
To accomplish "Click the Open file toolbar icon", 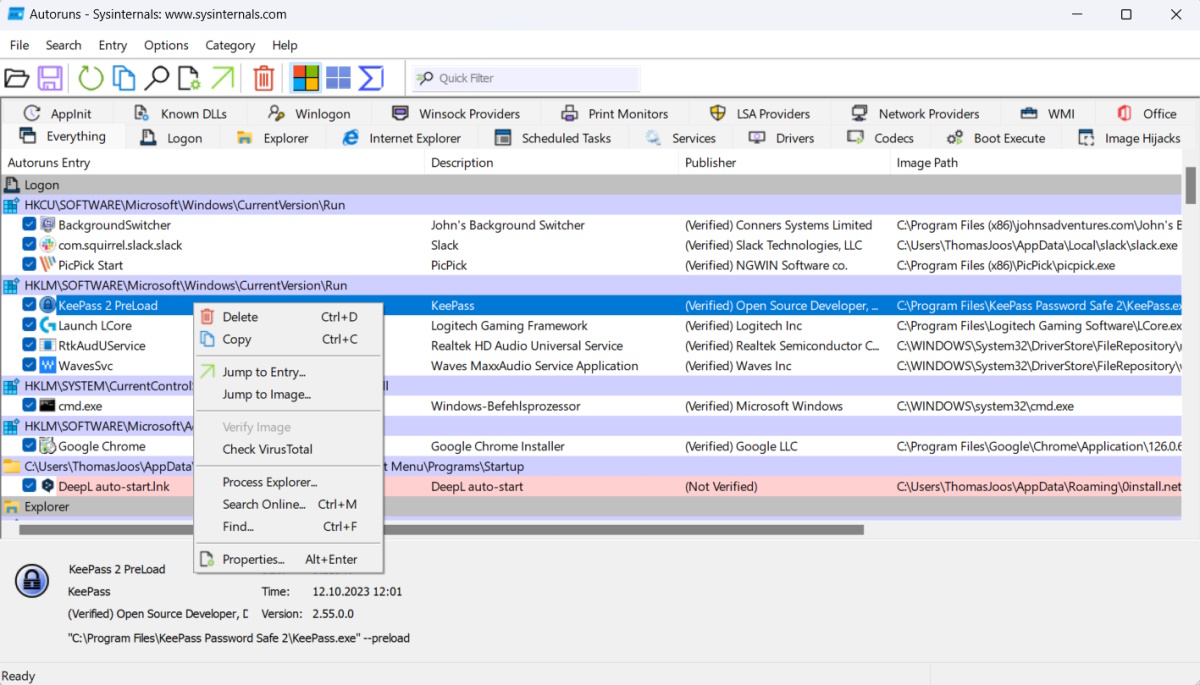I will coord(17,78).
